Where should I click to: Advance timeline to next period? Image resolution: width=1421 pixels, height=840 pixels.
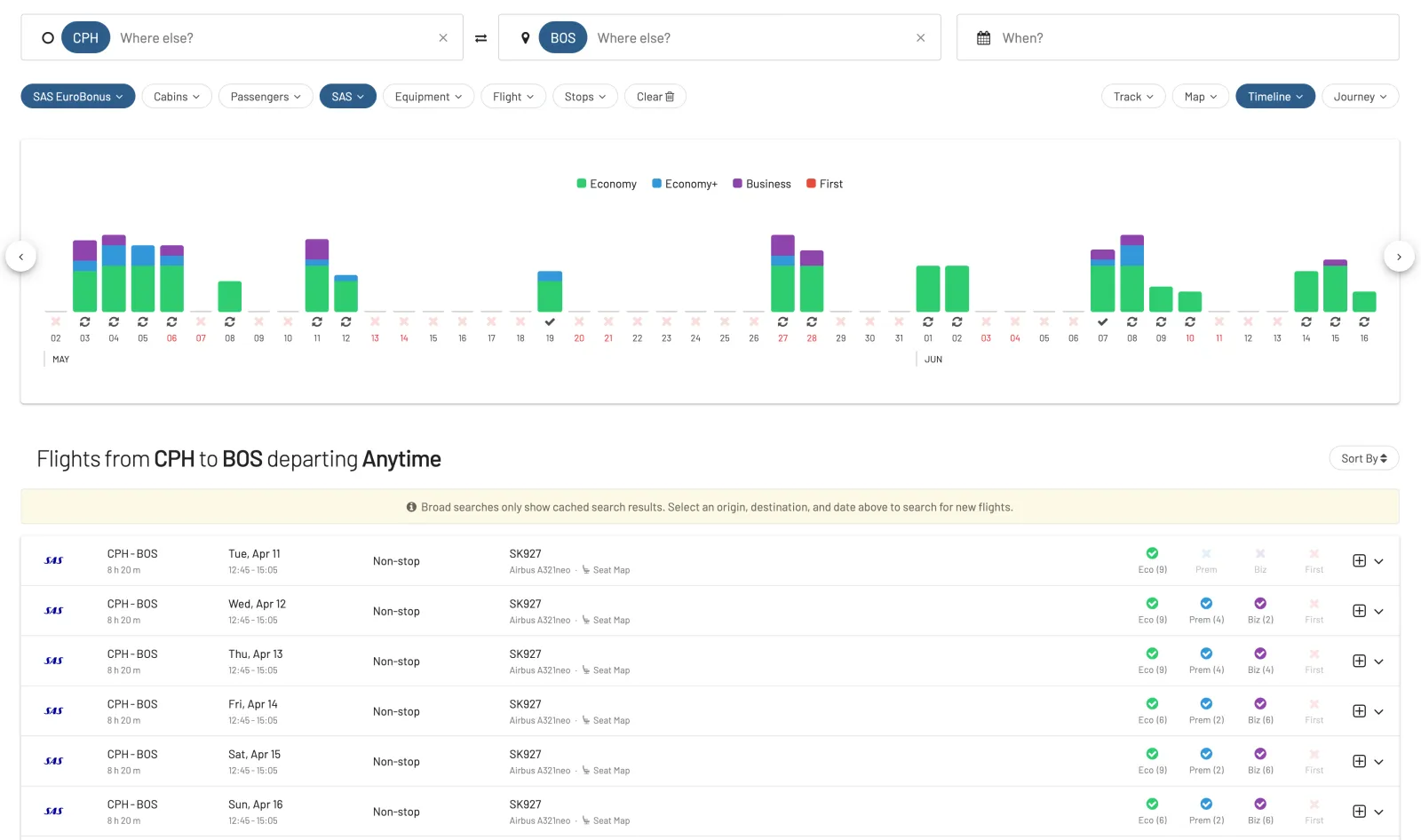(x=1399, y=257)
